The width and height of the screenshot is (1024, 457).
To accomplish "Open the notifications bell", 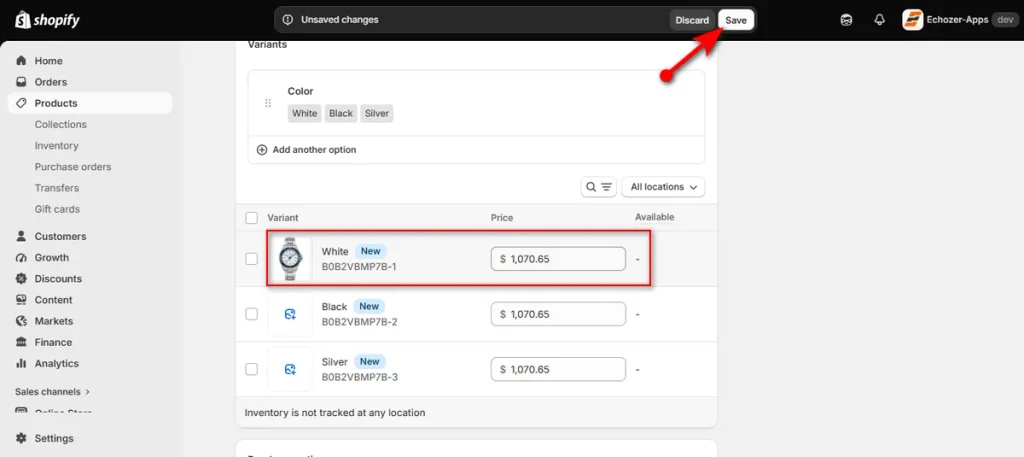I will (x=879, y=20).
